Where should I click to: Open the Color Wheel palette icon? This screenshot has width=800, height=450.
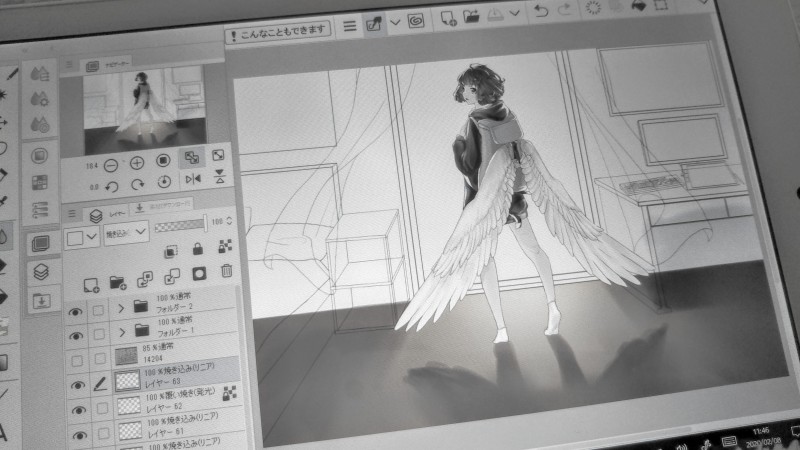pyautogui.click(x=40, y=156)
